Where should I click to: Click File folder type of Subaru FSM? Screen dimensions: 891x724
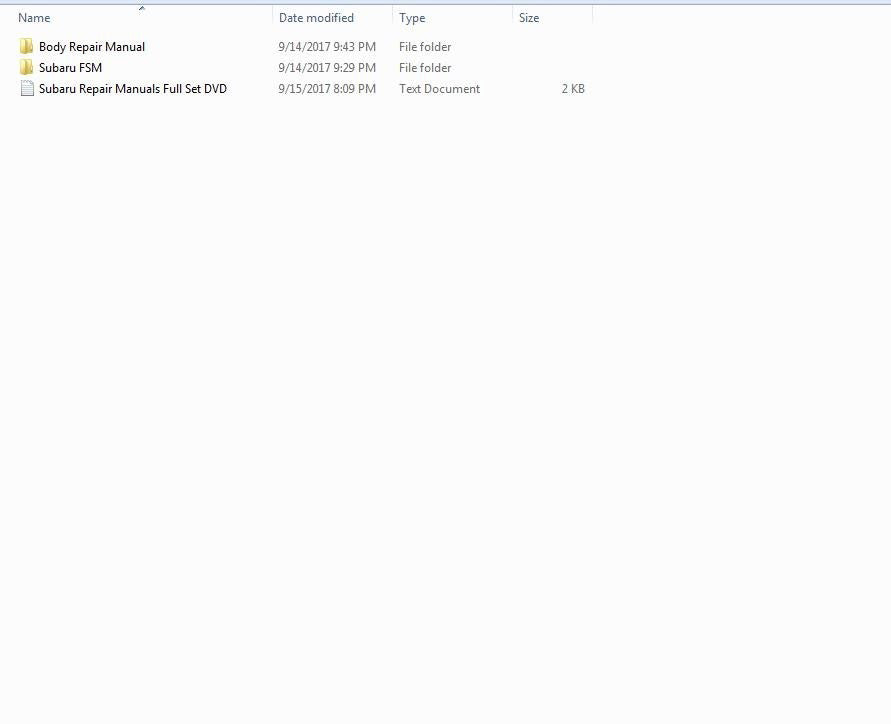(x=425, y=68)
